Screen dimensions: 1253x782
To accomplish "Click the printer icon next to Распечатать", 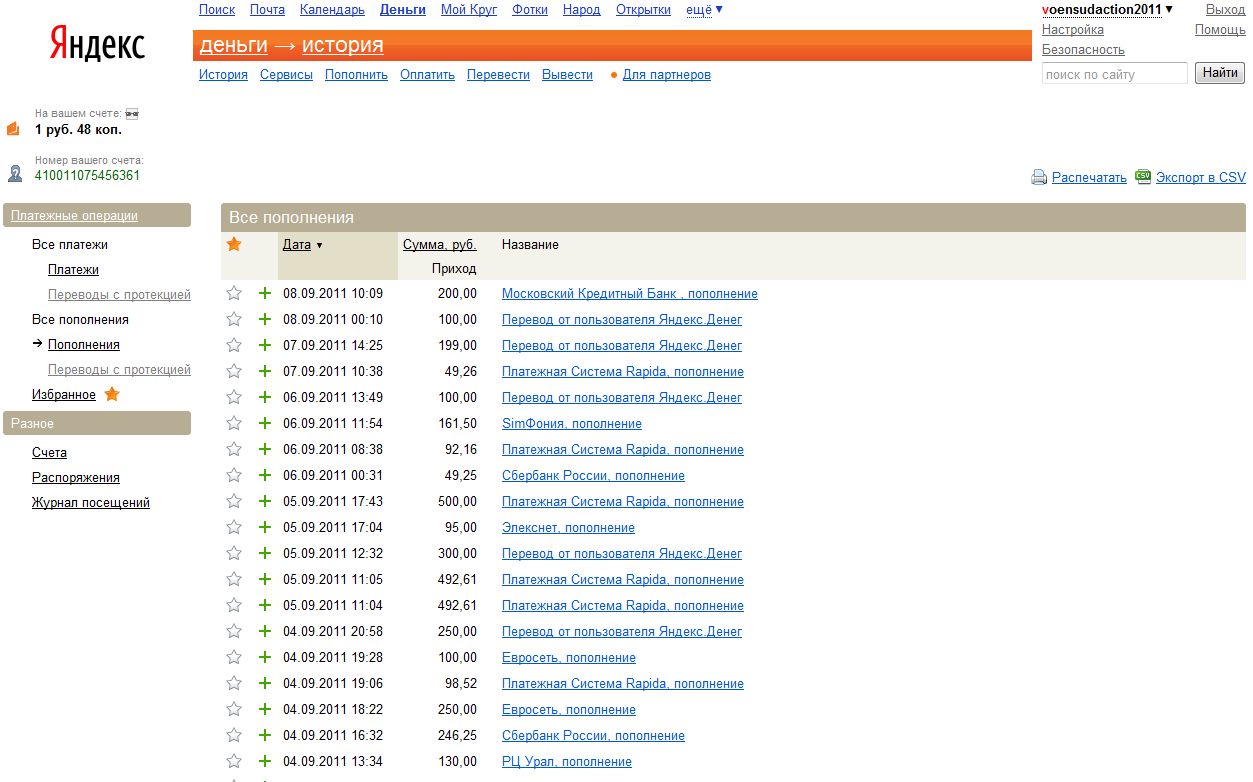I will tap(1039, 177).
